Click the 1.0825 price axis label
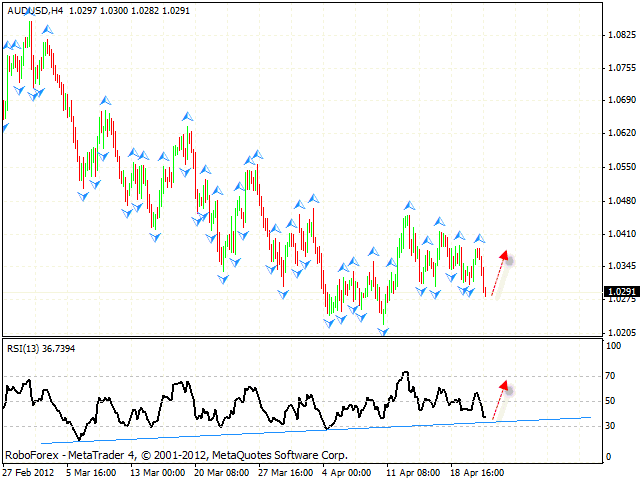The image size is (640, 480). [x=622, y=35]
